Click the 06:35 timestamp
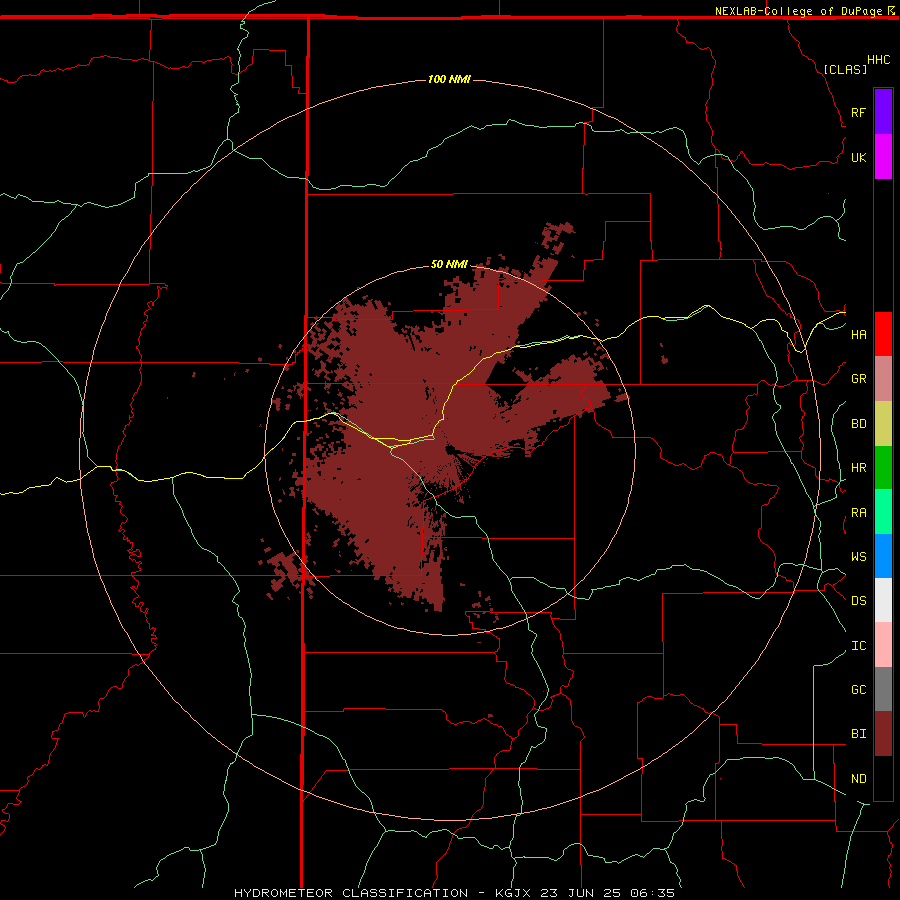This screenshot has height=900, width=900. pos(652,893)
